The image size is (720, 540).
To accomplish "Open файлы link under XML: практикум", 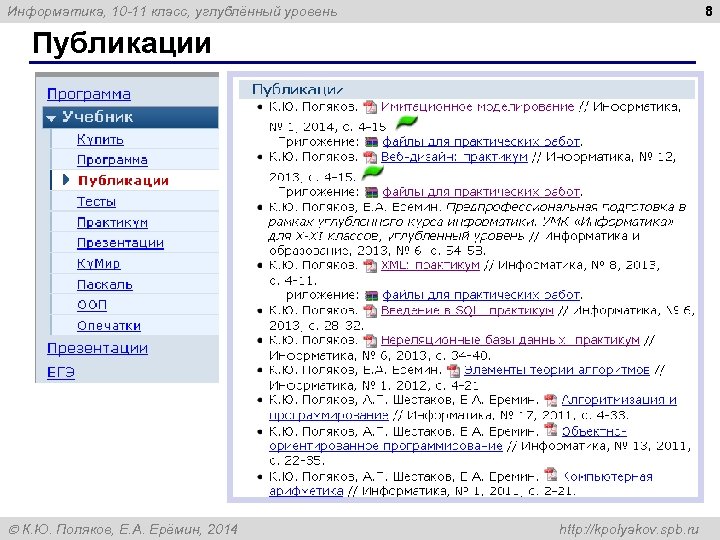I will coord(482,295).
